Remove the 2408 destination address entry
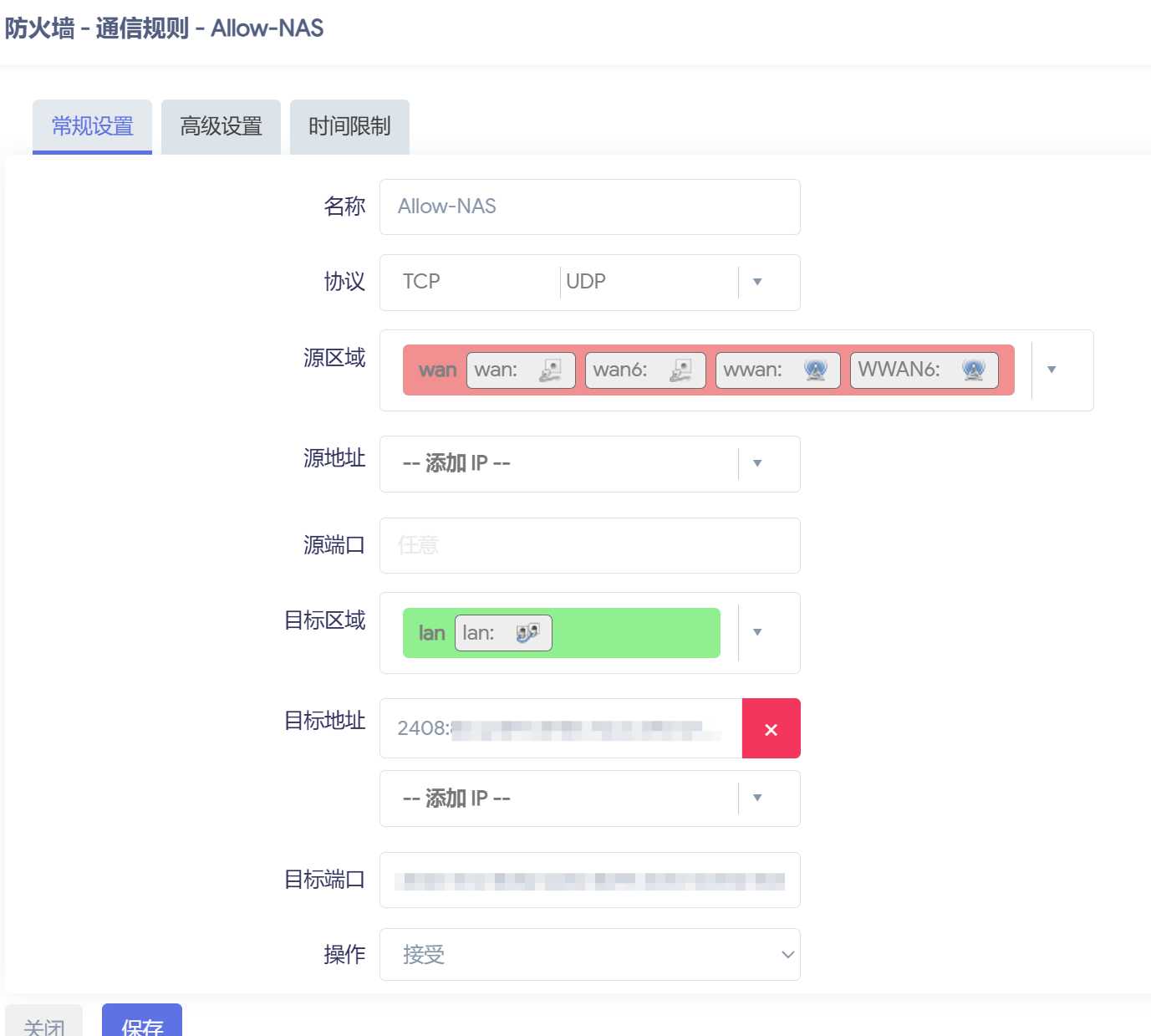The width and height of the screenshot is (1151, 1036). (x=771, y=729)
